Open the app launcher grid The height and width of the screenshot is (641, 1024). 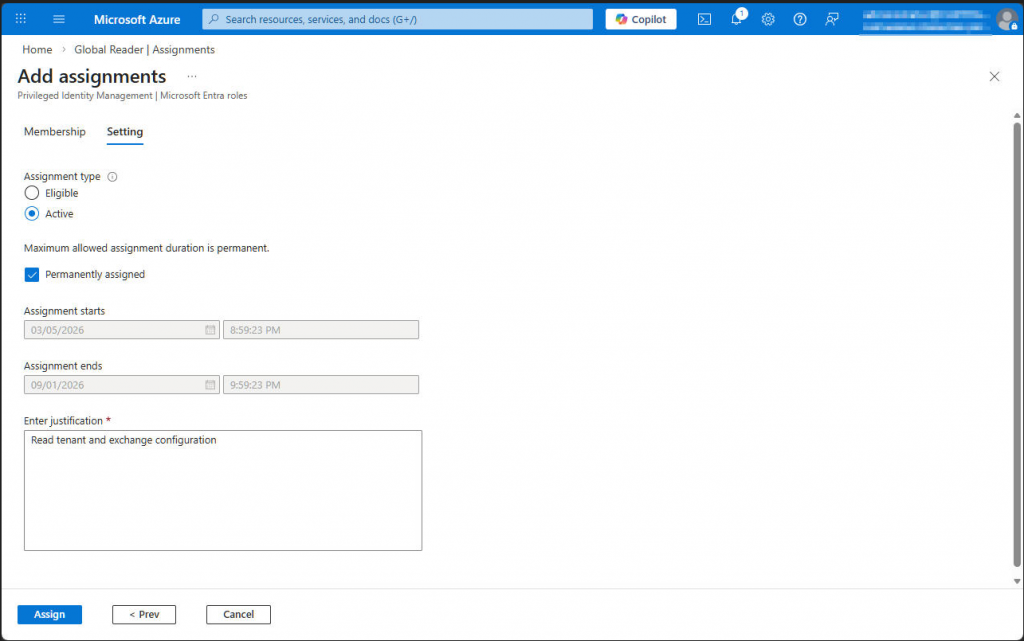(20, 18)
